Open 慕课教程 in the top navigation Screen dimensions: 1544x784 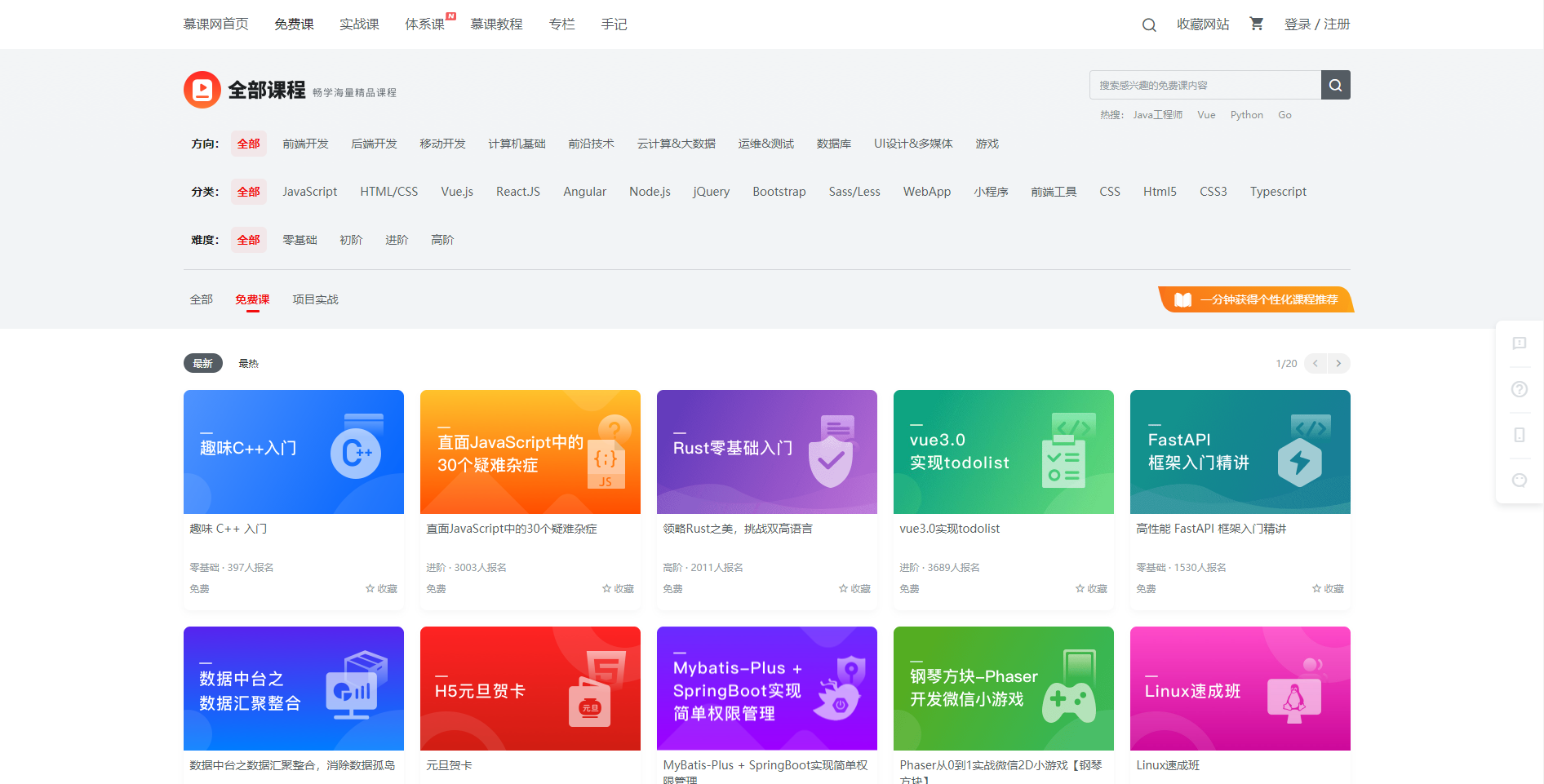click(496, 24)
